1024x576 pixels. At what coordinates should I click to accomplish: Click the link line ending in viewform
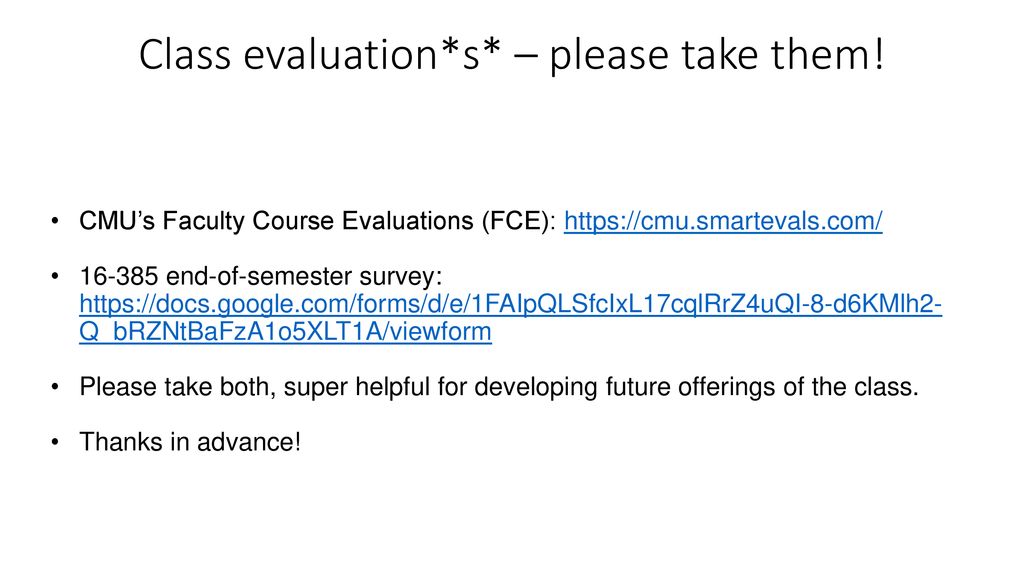[x=285, y=332]
